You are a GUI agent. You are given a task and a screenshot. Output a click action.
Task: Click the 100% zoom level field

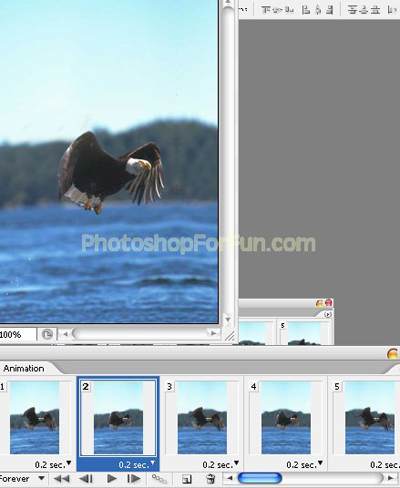17,334
